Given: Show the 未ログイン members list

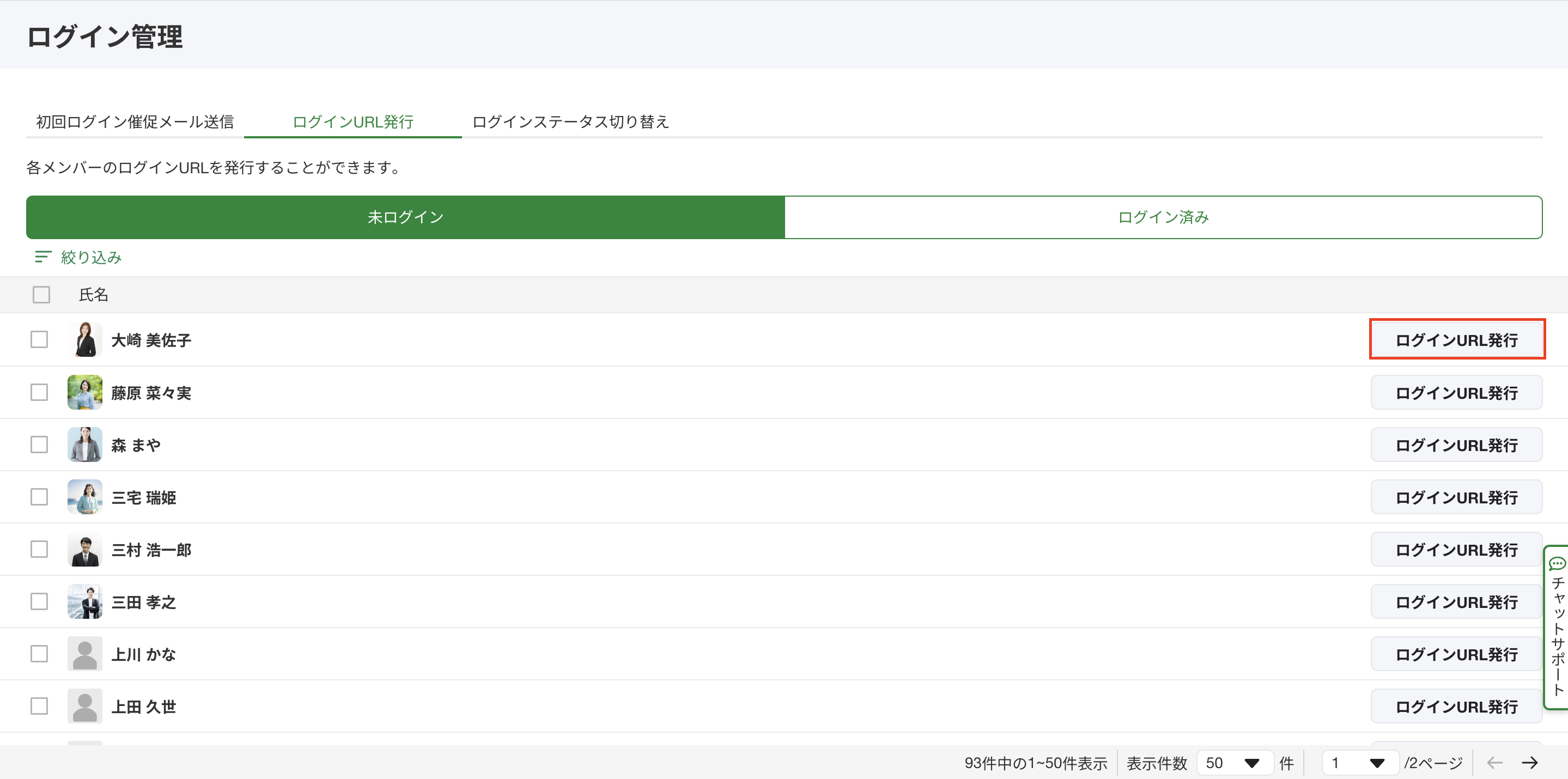Looking at the screenshot, I should pyautogui.click(x=405, y=217).
